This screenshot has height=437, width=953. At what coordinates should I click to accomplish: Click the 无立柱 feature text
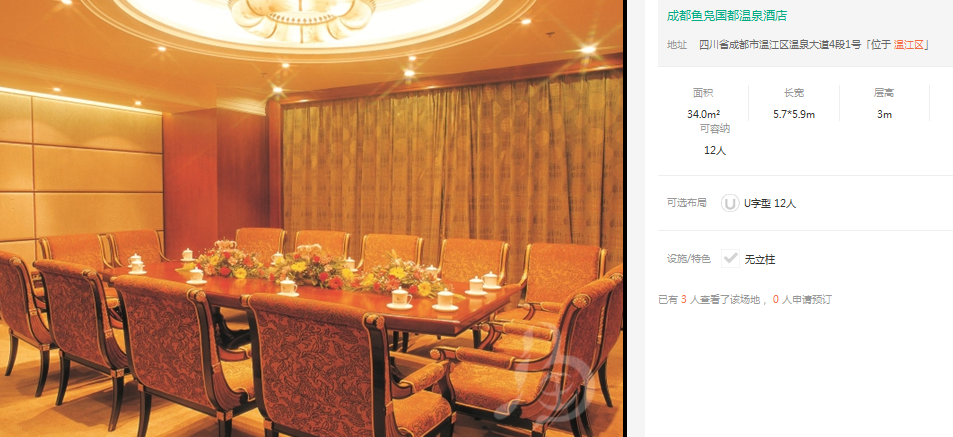tap(760, 260)
